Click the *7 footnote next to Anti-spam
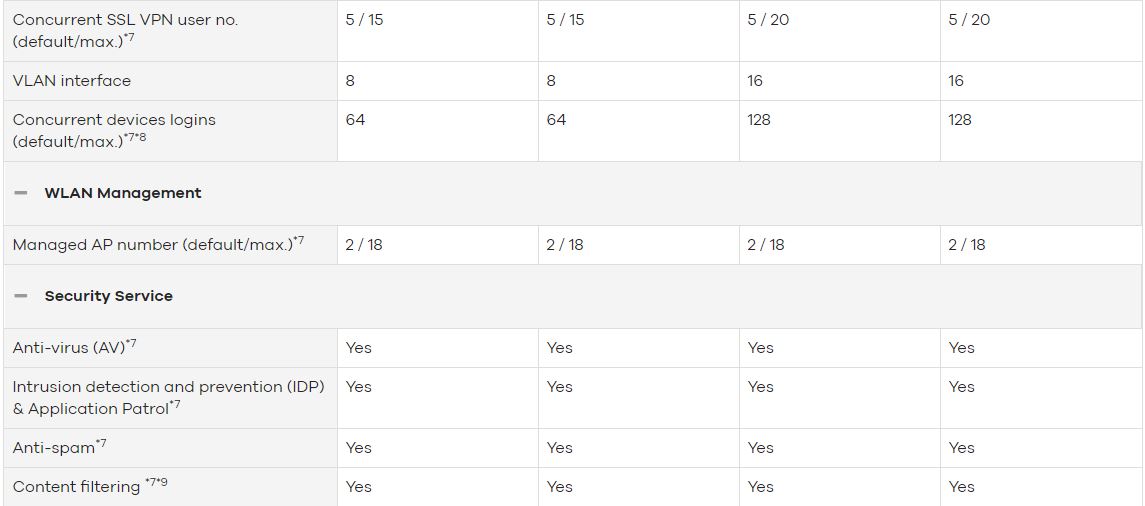 [102, 444]
